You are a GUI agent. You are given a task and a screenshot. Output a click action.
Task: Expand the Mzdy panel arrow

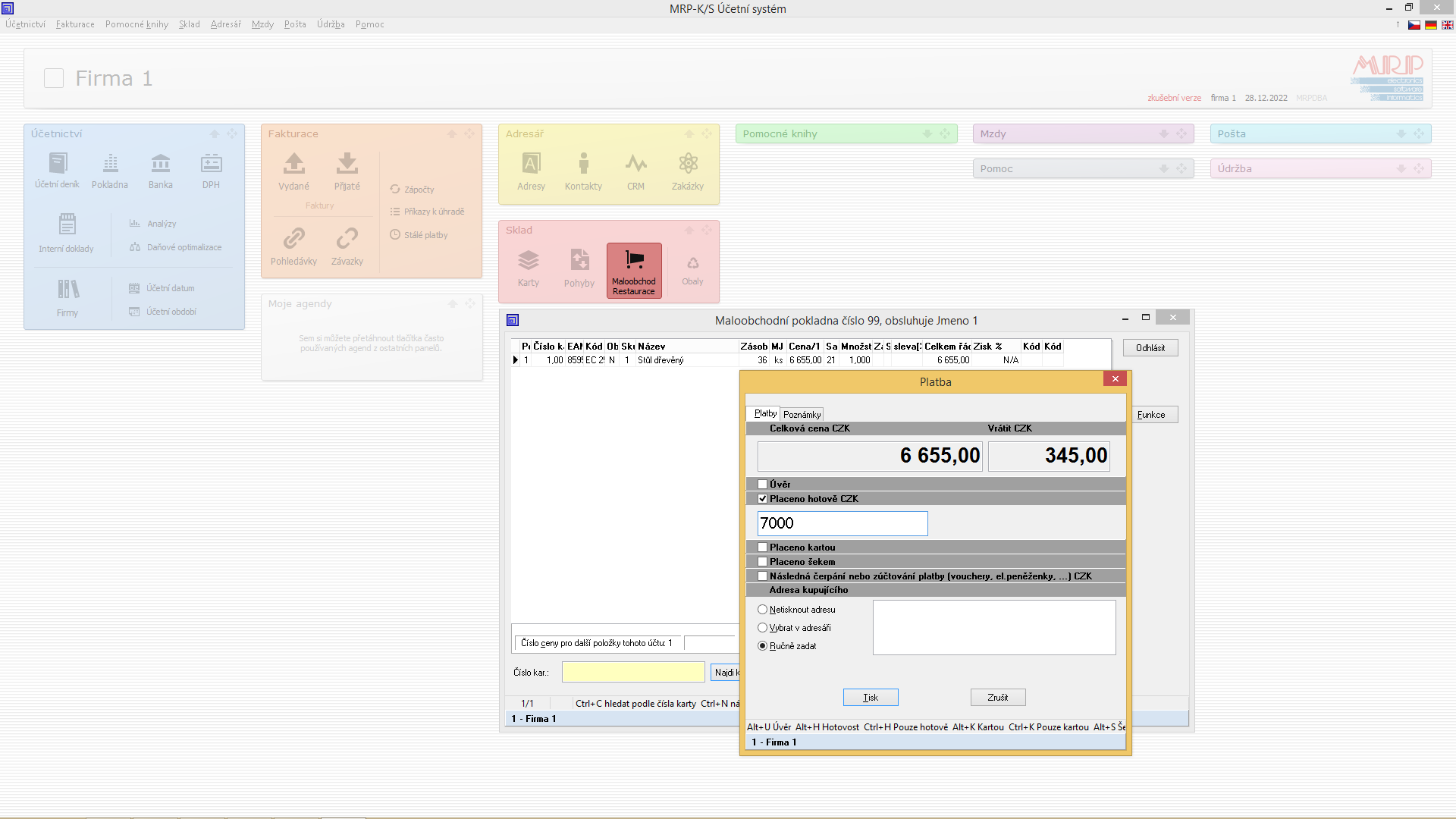1164,134
